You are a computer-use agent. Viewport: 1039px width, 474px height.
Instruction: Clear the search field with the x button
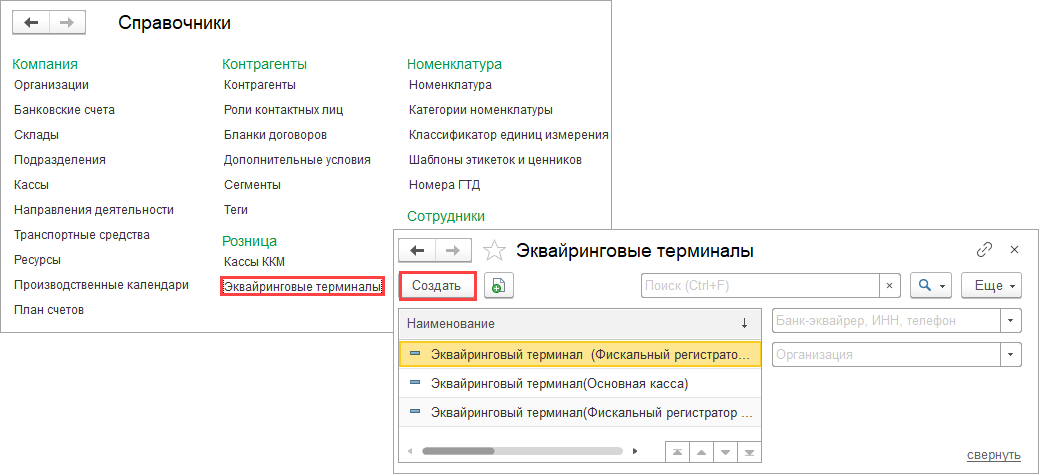coord(889,286)
